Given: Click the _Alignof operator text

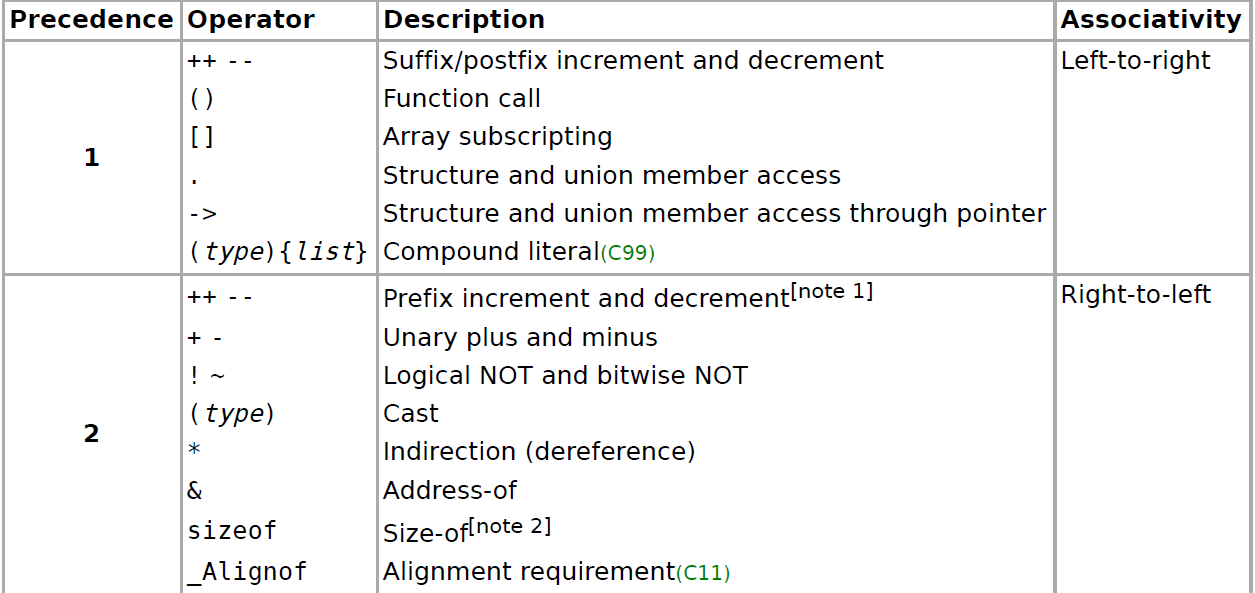Looking at the screenshot, I should tap(247, 572).
